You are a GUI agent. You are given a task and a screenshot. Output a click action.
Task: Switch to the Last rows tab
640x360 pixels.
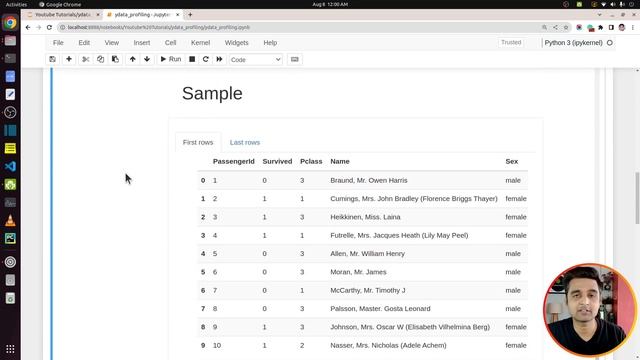click(x=245, y=142)
